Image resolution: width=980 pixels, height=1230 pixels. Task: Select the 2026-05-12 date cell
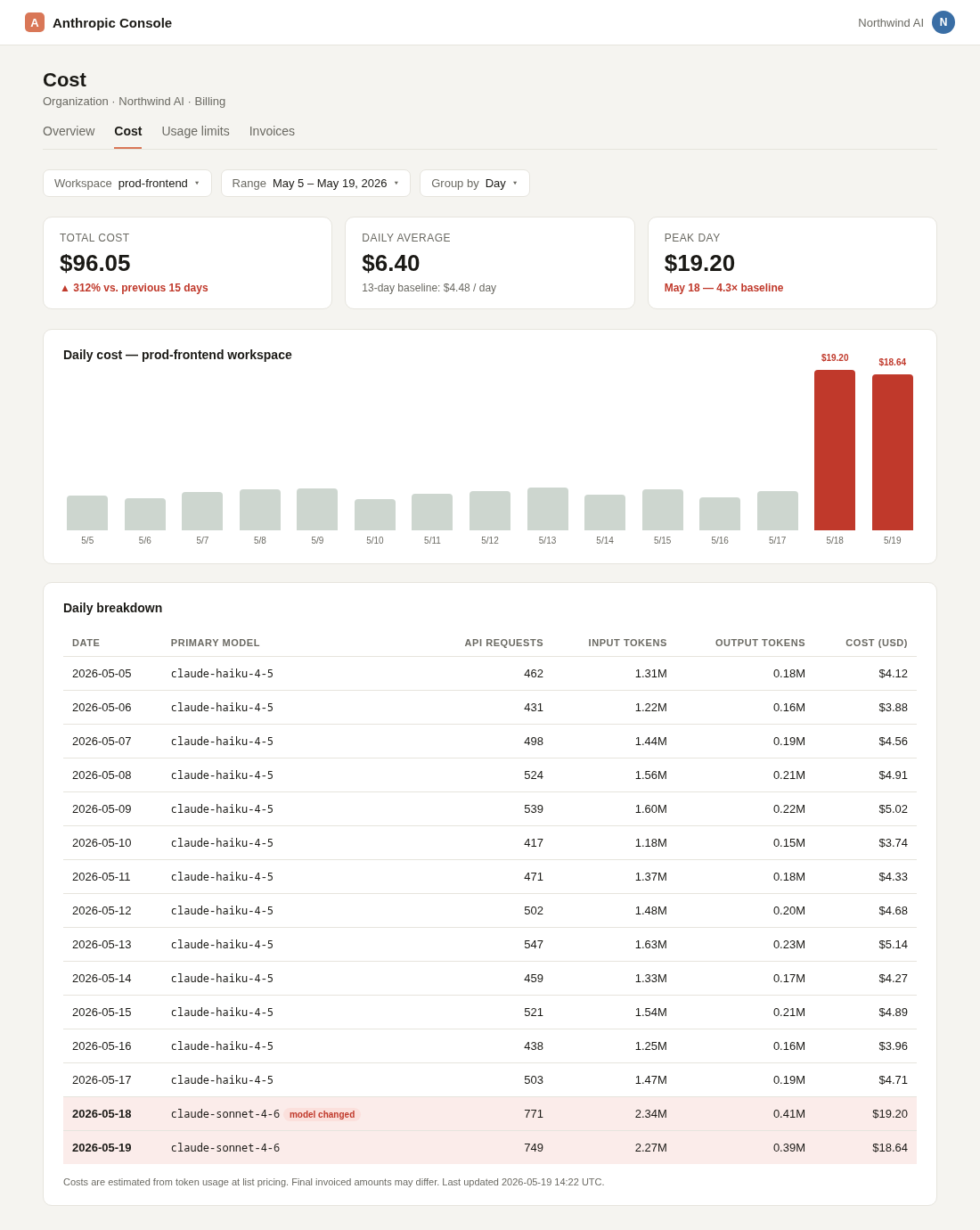(x=102, y=911)
